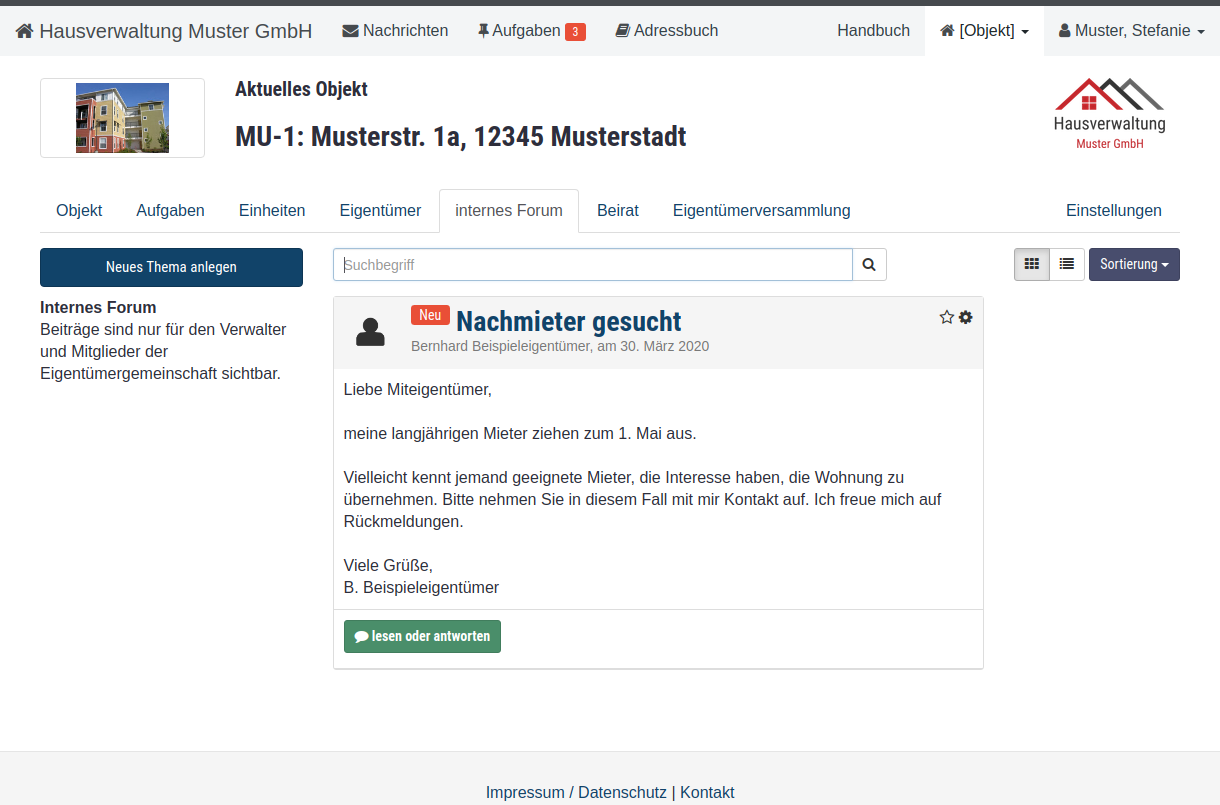Focus the Suchbegriff search field
The width and height of the screenshot is (1220, 805).
[x=592, y=265]
